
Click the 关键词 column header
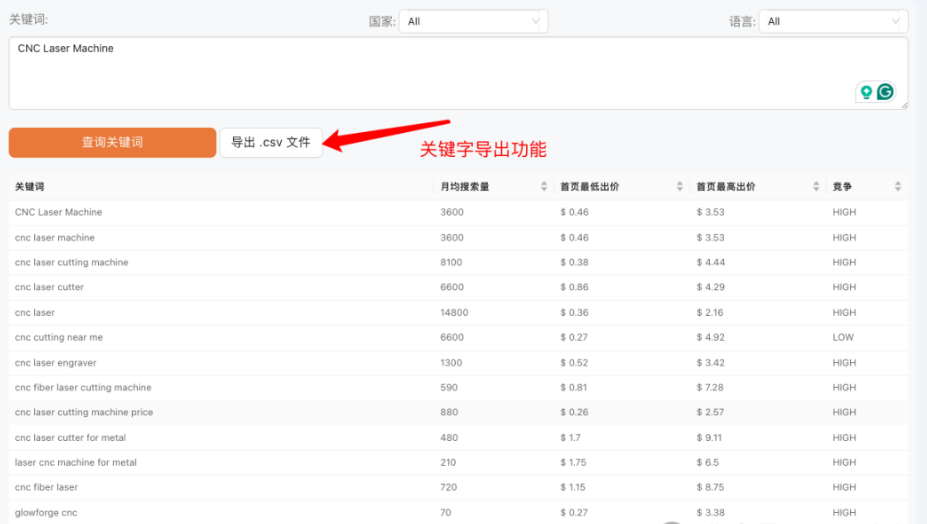click(30, 187)
